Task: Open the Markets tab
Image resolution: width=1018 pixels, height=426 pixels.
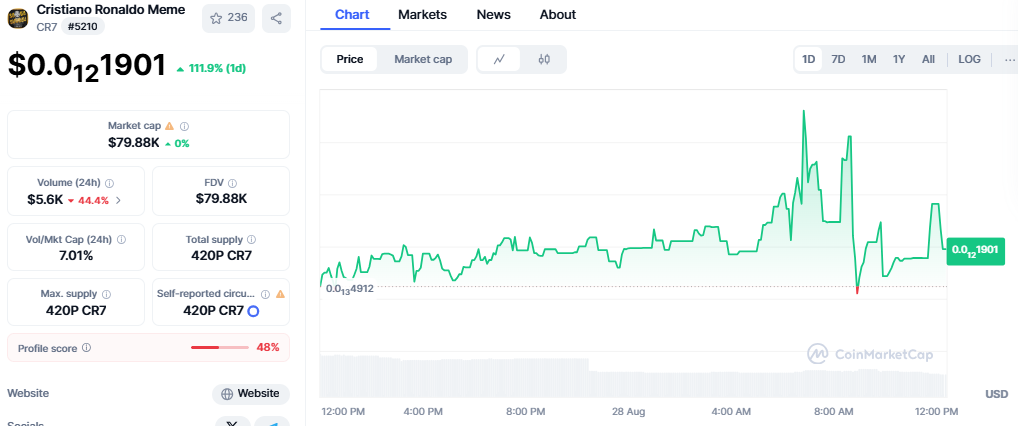Action: (x=422, y=14)
